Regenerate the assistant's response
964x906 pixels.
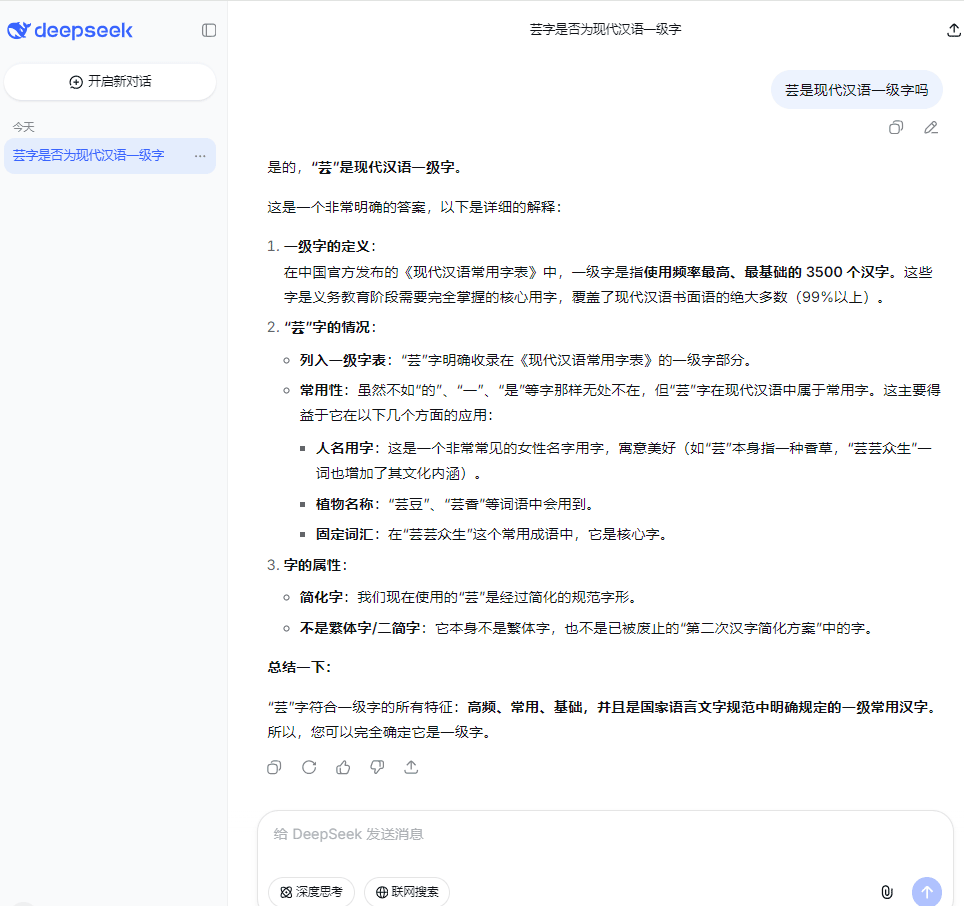309,767
